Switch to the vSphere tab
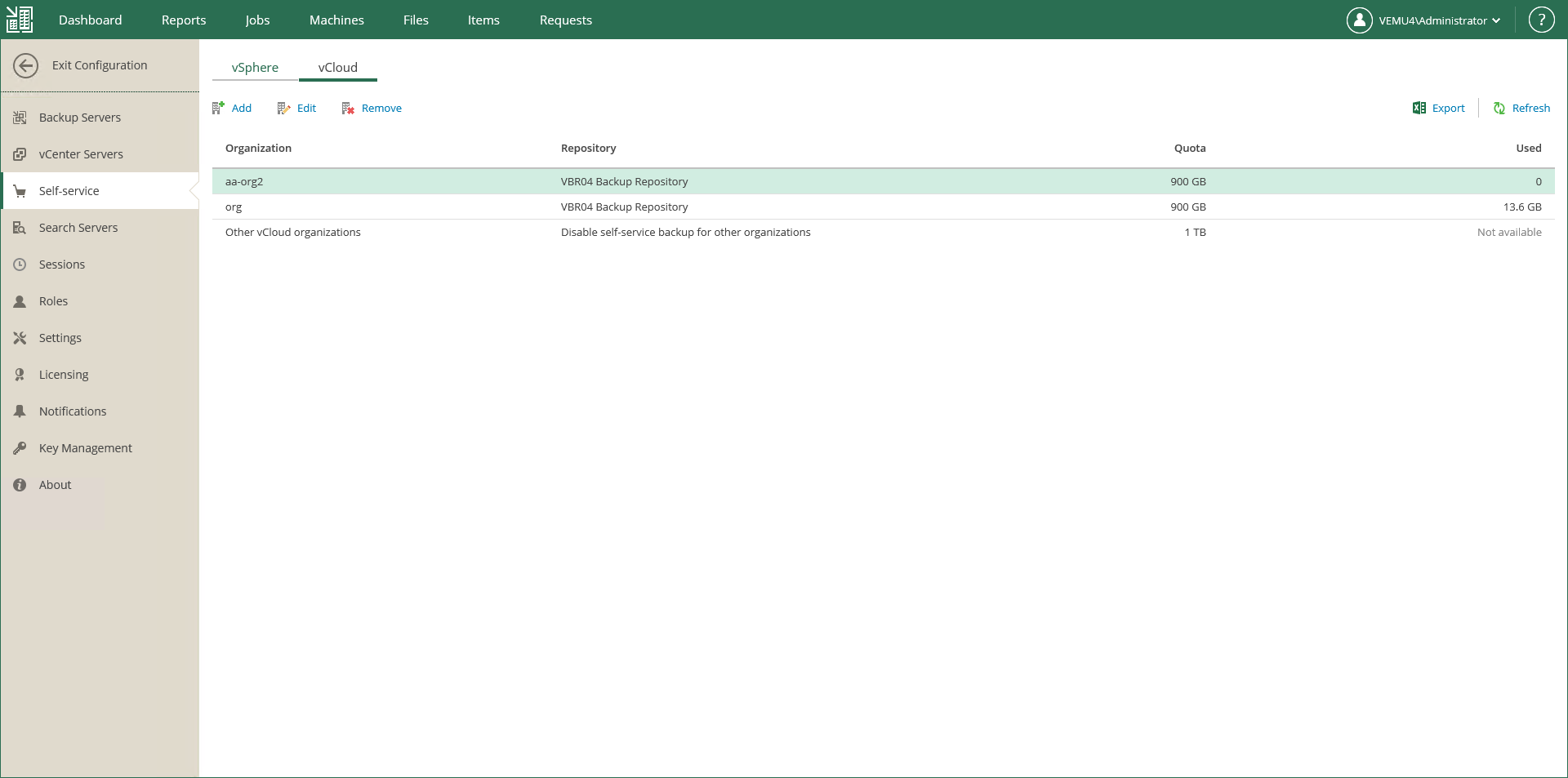Image resolution: width=1568 pixels, height=778 pixels. [255, 68]
